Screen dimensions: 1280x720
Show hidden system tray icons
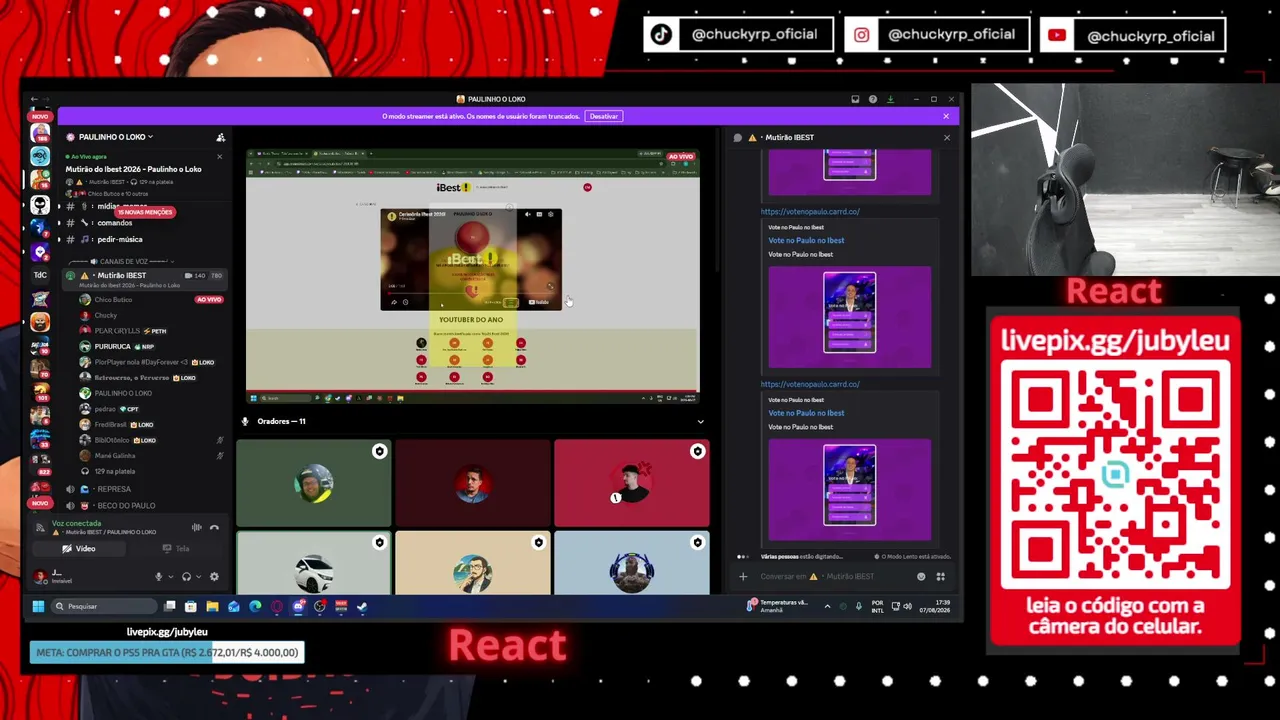[827, 606]
